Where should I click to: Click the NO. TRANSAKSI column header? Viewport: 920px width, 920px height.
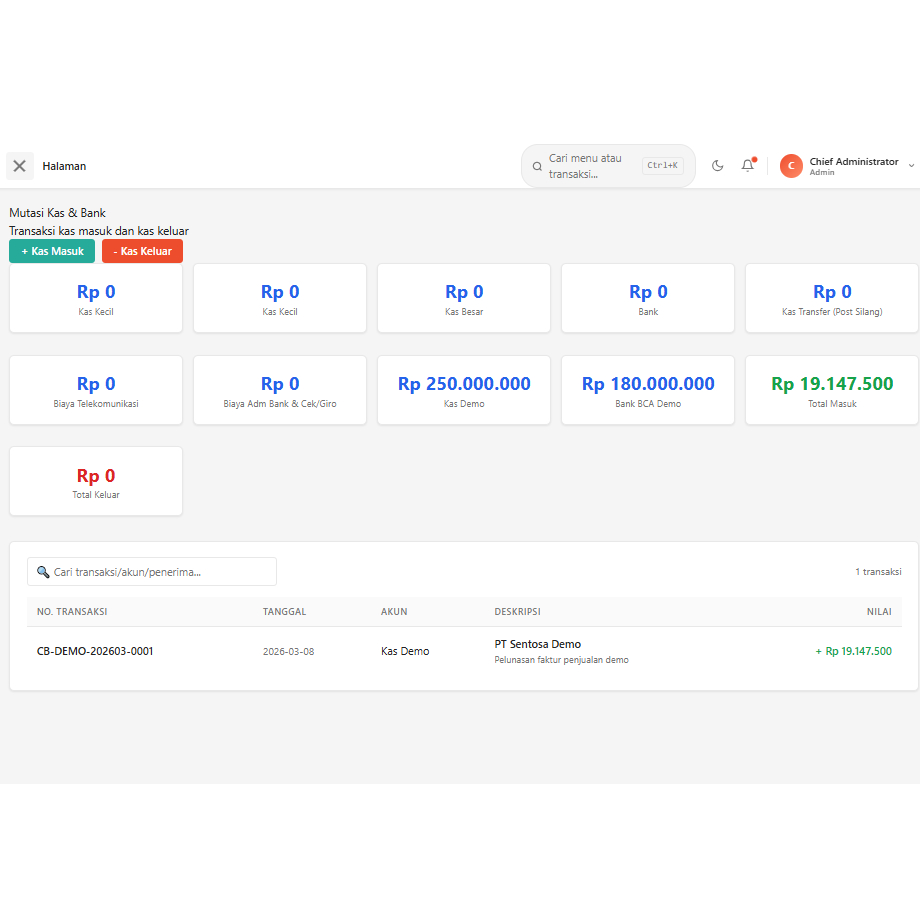coord(72,611)
